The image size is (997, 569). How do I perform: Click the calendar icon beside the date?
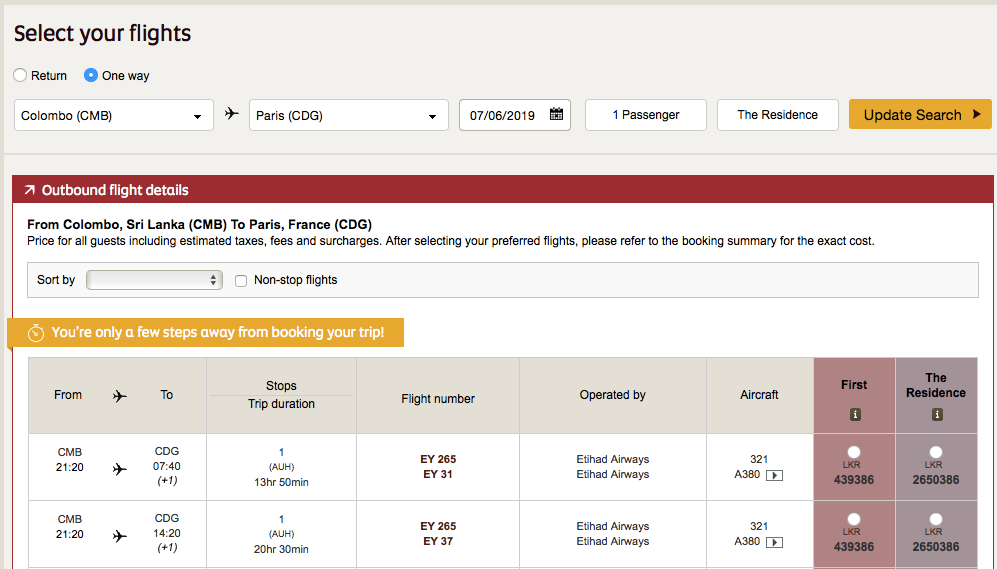[x=557, y=115]
